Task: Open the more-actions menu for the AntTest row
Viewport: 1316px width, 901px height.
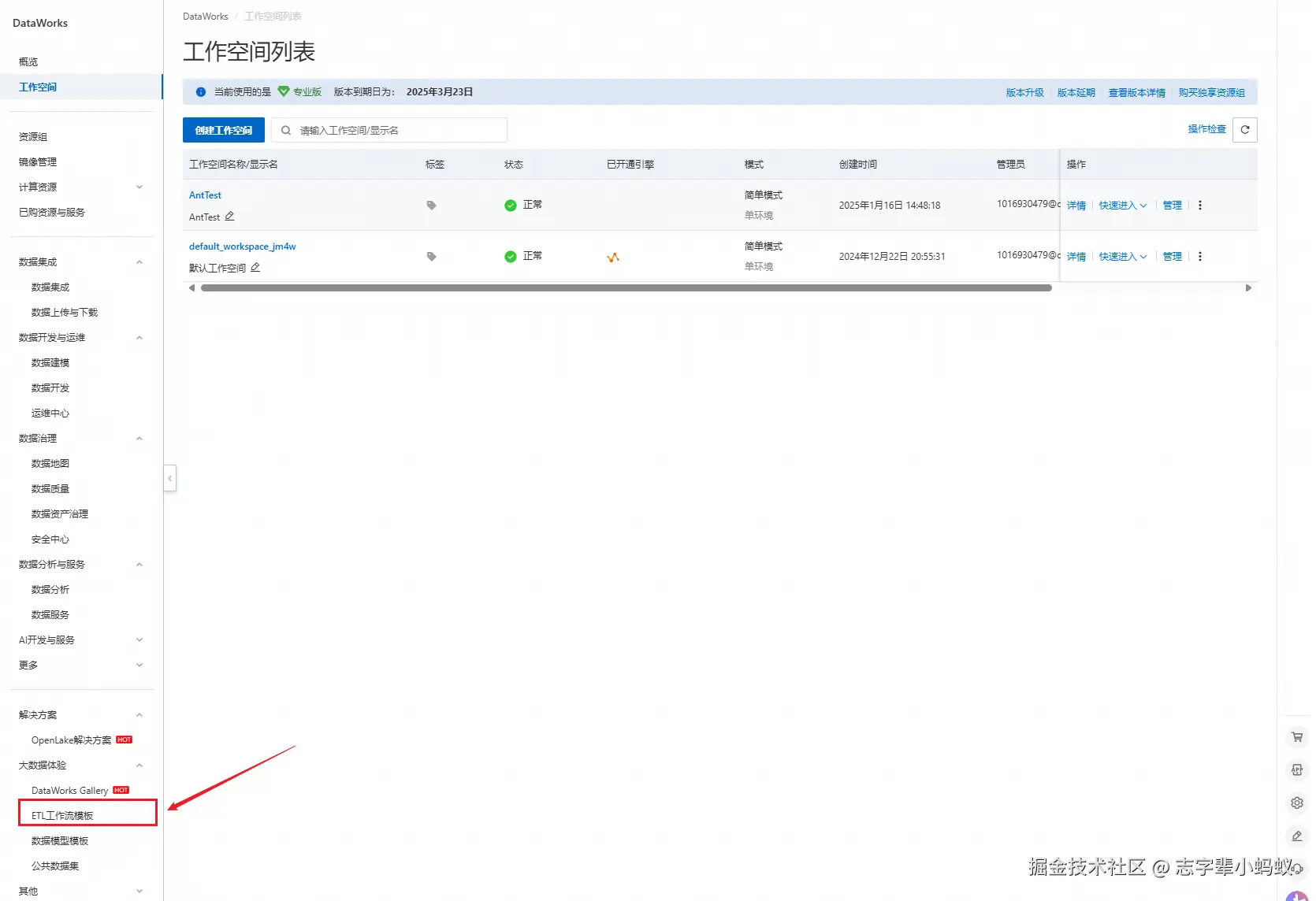Action: point(1200,205)
